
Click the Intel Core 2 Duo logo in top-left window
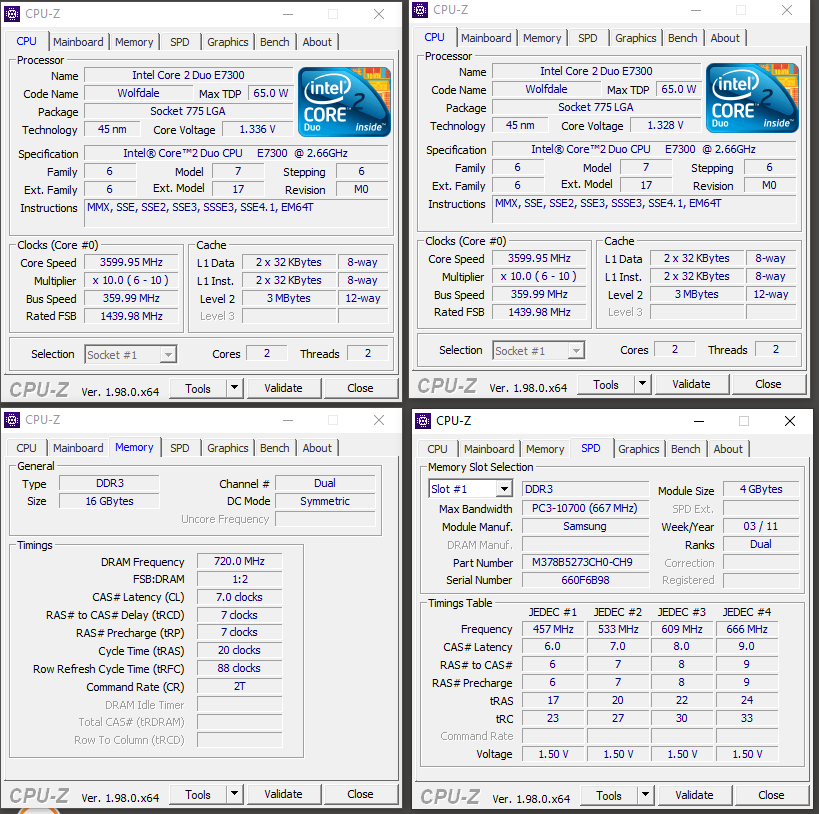[x=344, y=102]
